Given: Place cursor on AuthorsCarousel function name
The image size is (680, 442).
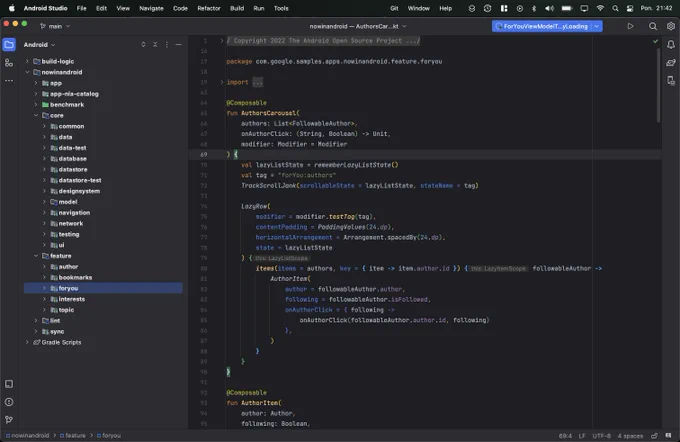Looking at the screenshot, I should click(268, 113).
